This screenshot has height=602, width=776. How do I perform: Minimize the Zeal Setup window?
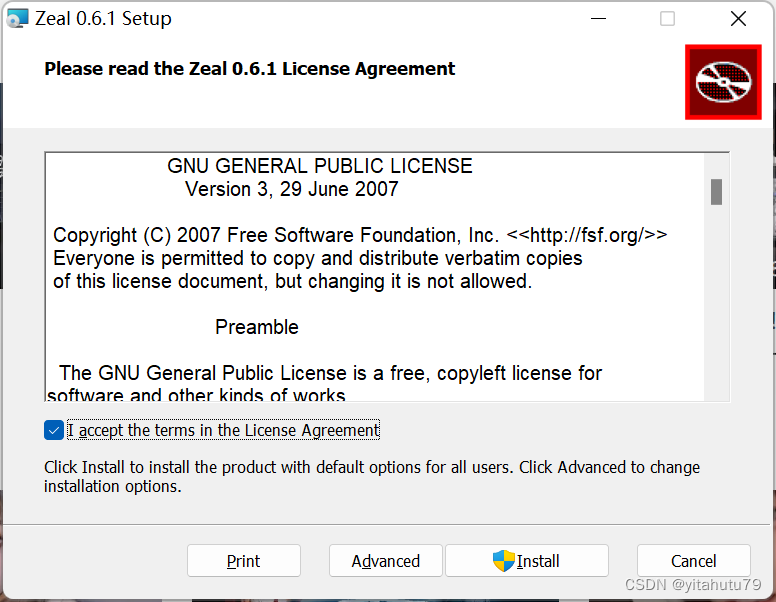pos(599,18)
